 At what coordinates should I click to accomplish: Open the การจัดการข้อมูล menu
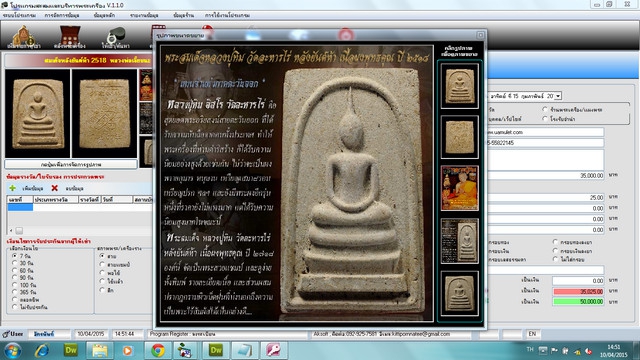pyautogui.click(x=62, y=15)
